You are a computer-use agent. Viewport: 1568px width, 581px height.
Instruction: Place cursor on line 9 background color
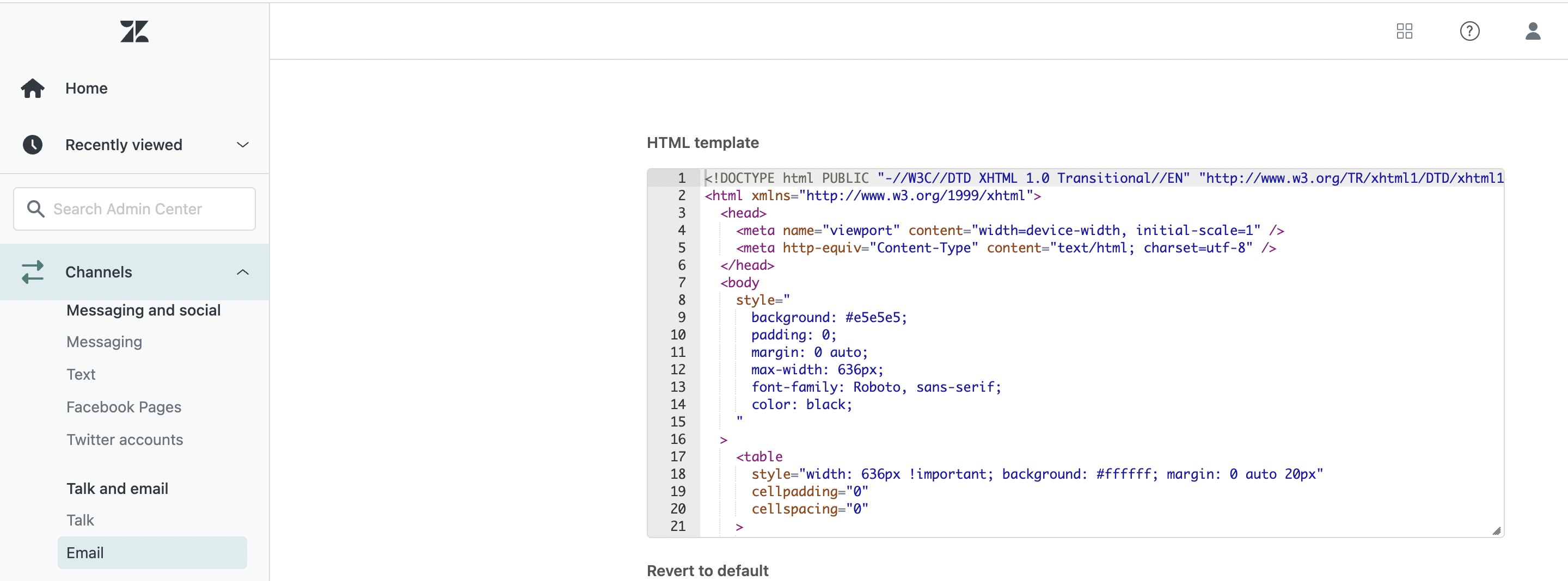tap(875, 318)
